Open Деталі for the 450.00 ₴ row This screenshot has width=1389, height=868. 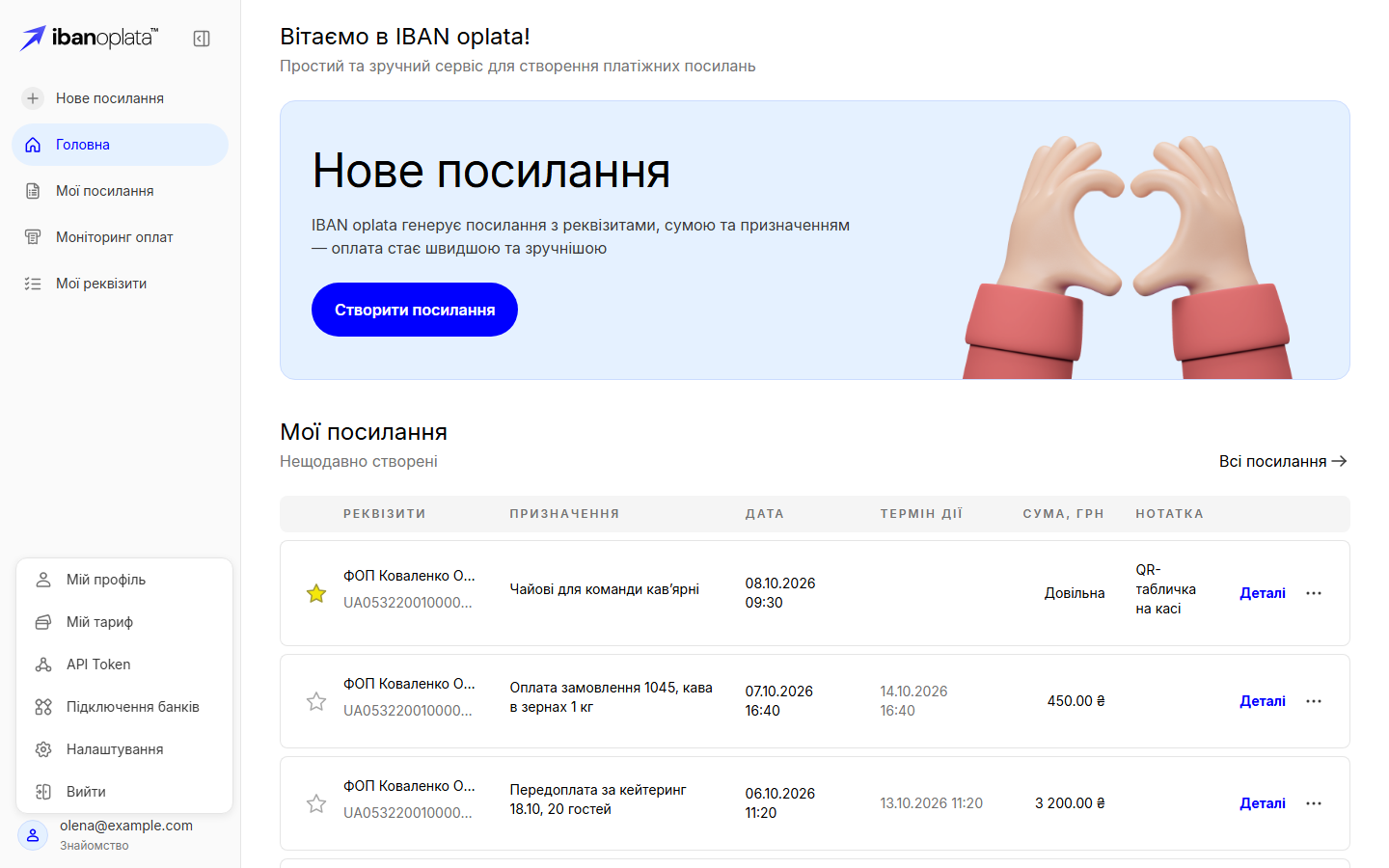1263,701
